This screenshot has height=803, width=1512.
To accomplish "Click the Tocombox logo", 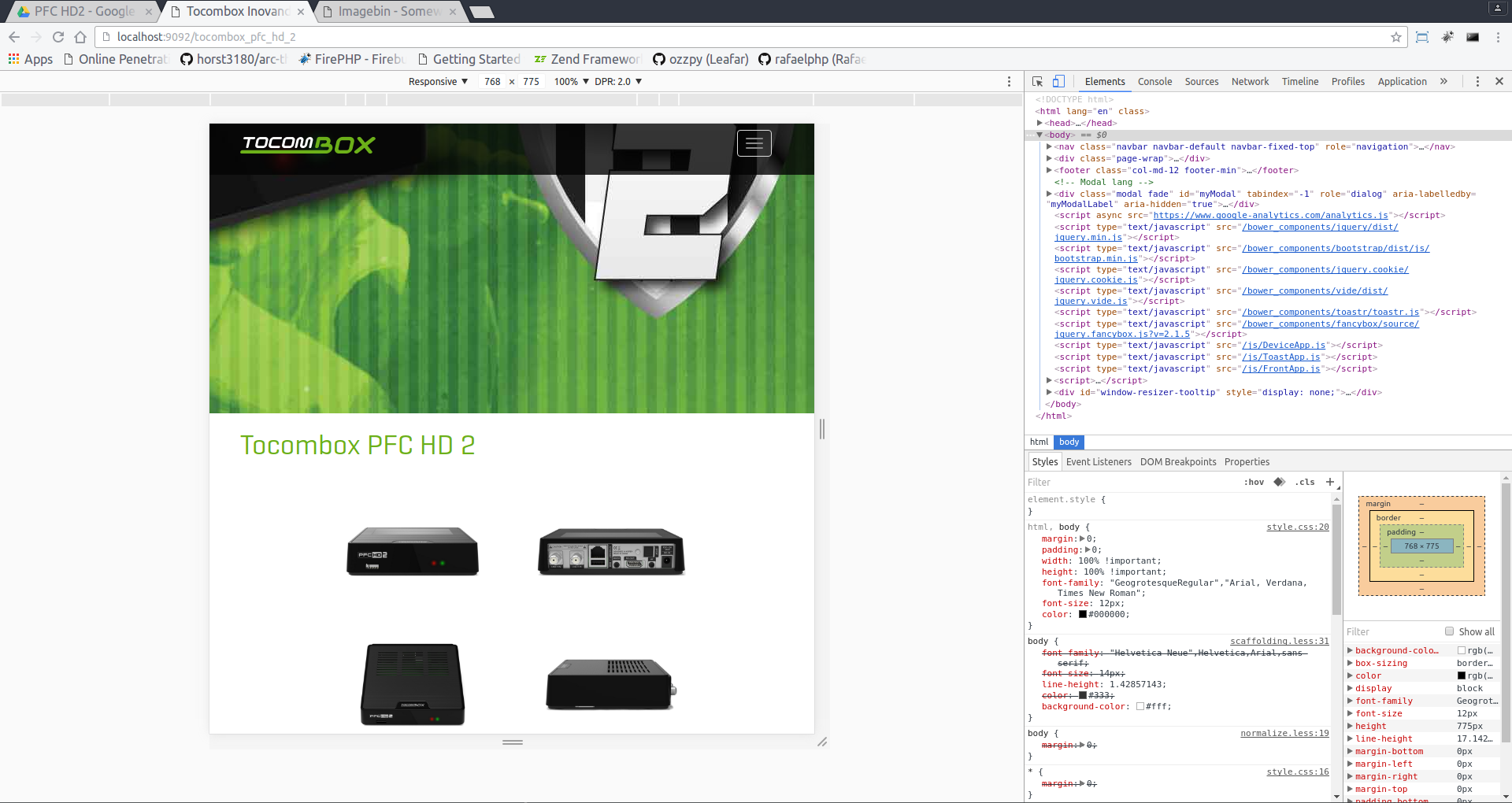I will click(x=308, y=143).
